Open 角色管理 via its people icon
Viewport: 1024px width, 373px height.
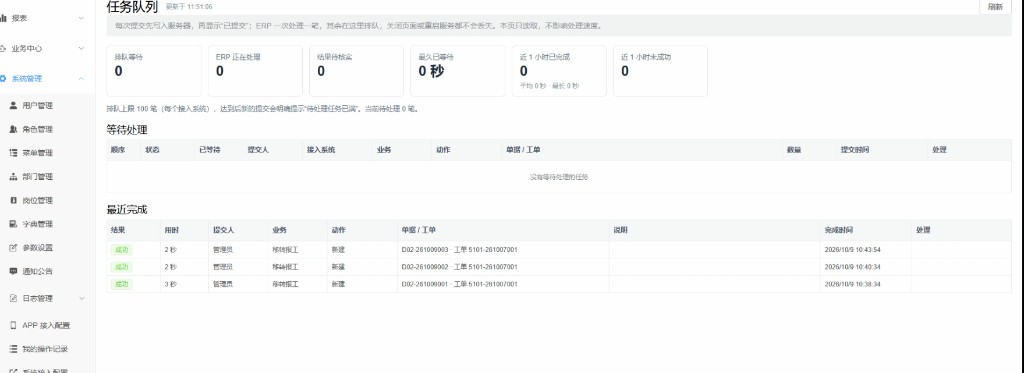13,129
